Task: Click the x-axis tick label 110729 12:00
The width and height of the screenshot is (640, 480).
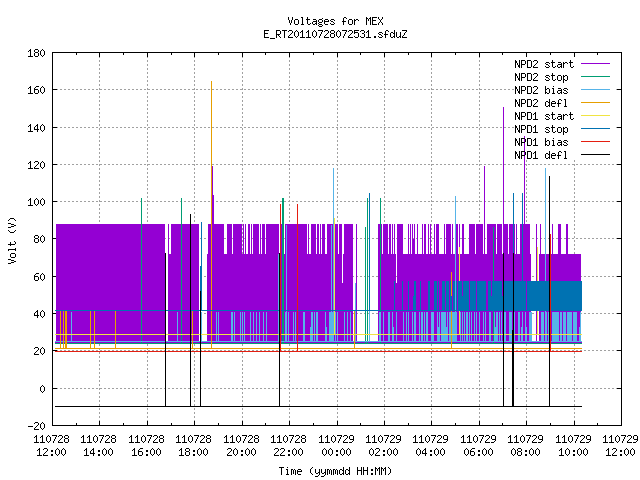Action: (x=620, y=446)
